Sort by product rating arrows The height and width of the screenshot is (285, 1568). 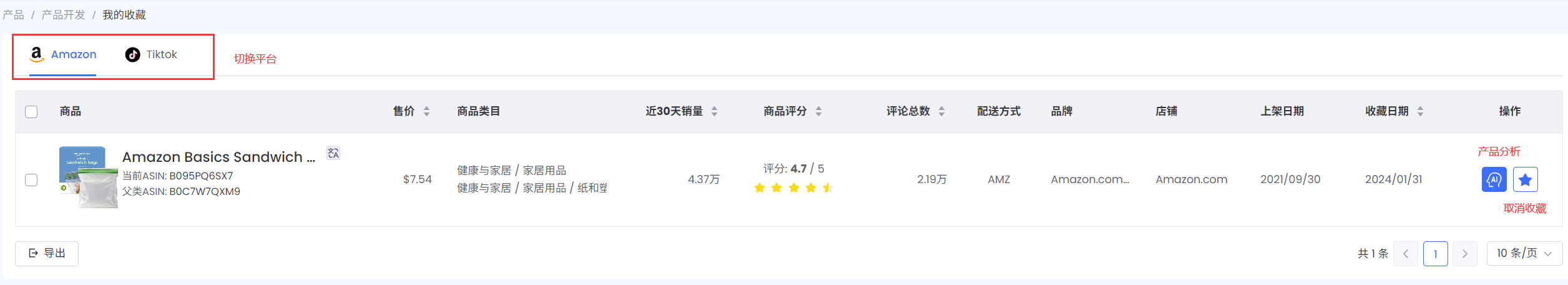click(x=819, y=111)
